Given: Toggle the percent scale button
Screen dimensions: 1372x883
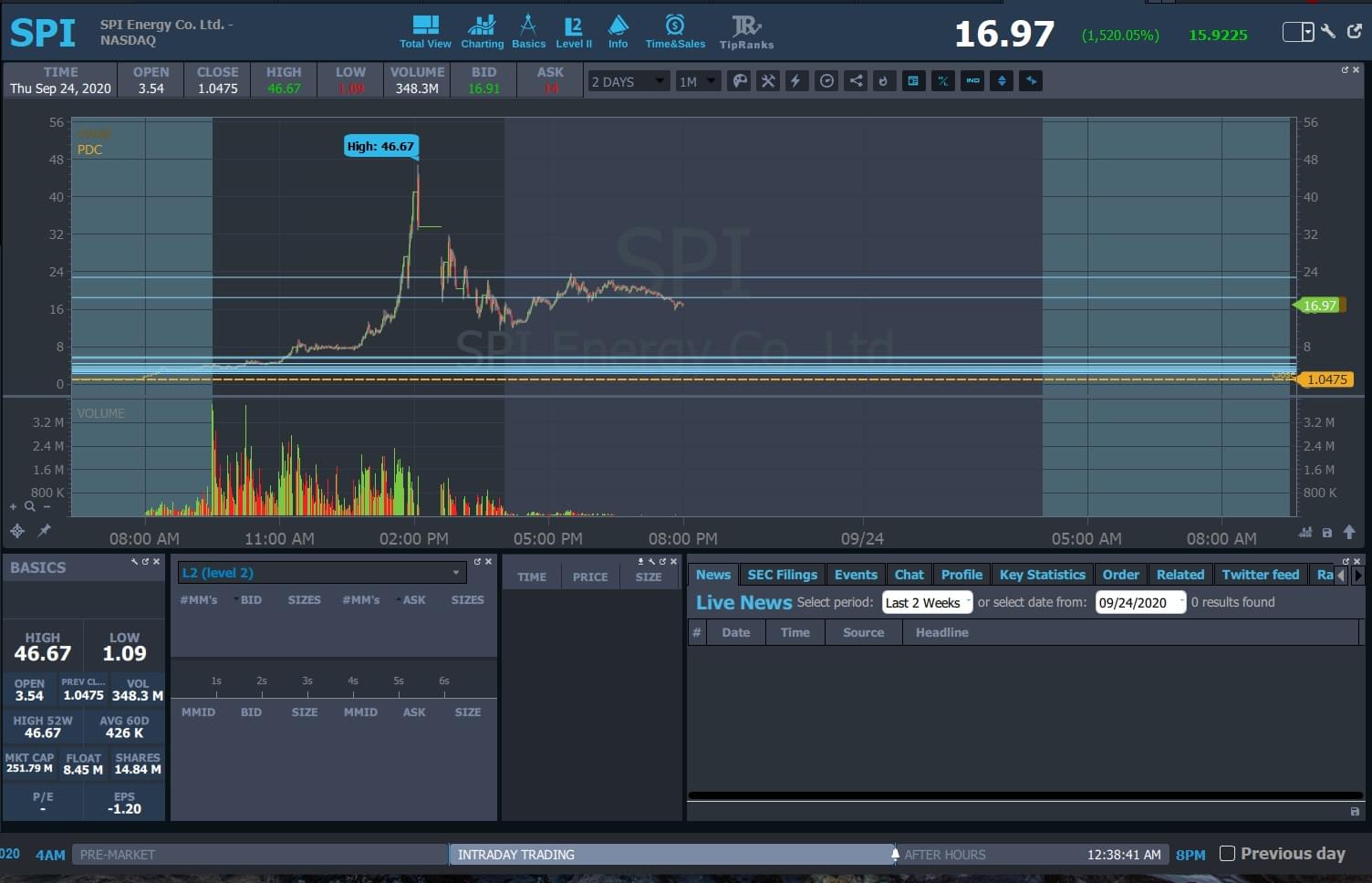Looking at the screenshot, I should point(942,81).
